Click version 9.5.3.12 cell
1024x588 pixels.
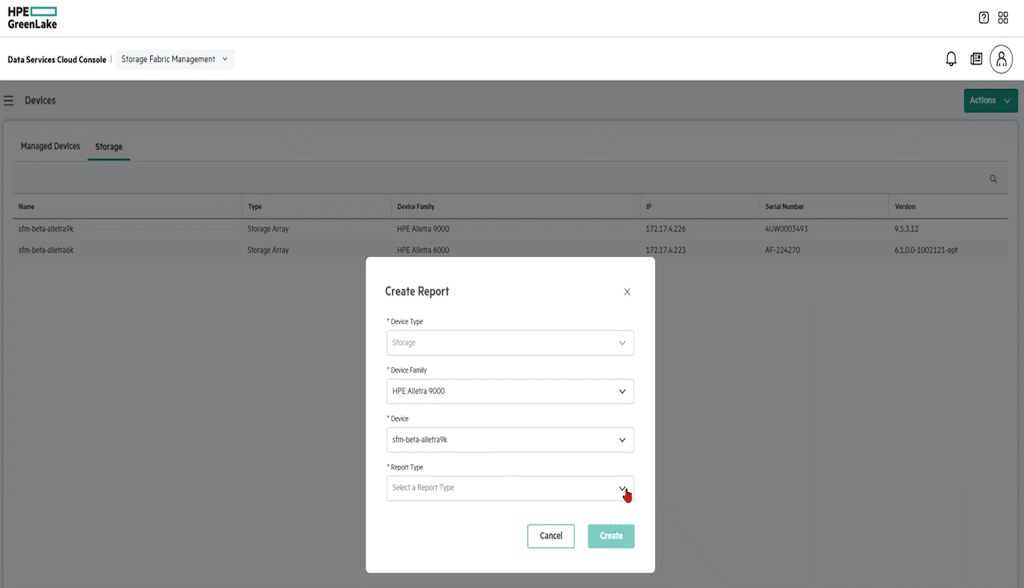click(906, 229)
